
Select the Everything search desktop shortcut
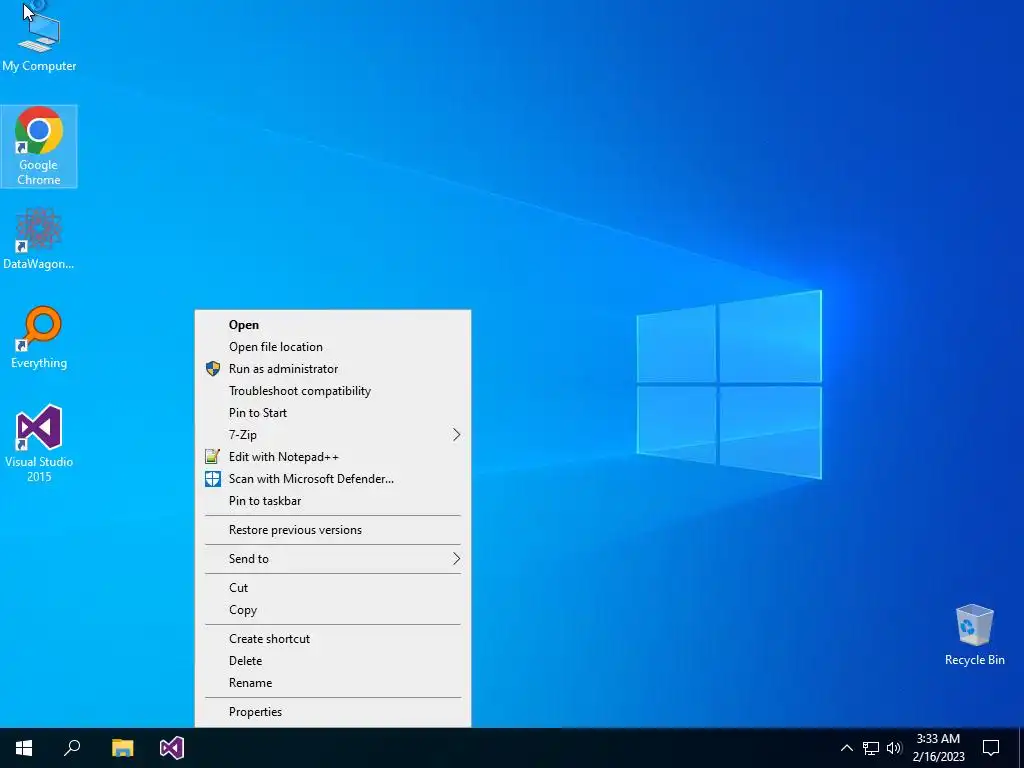click(x=39, y=338)
